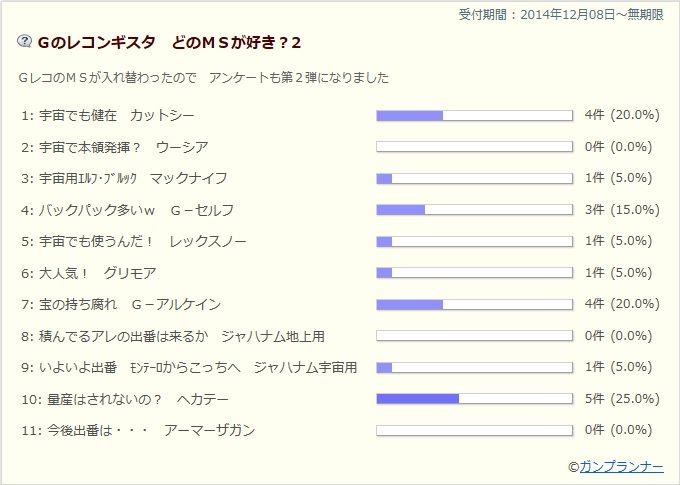
Task: Click the G-セルフ 15% result bar
Action: coord(474,210)
